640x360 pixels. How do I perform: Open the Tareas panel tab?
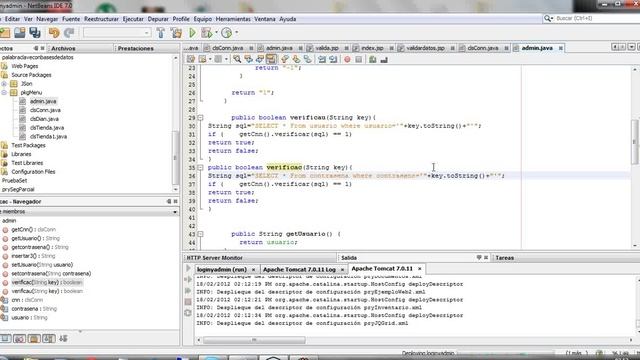[505, 258]
